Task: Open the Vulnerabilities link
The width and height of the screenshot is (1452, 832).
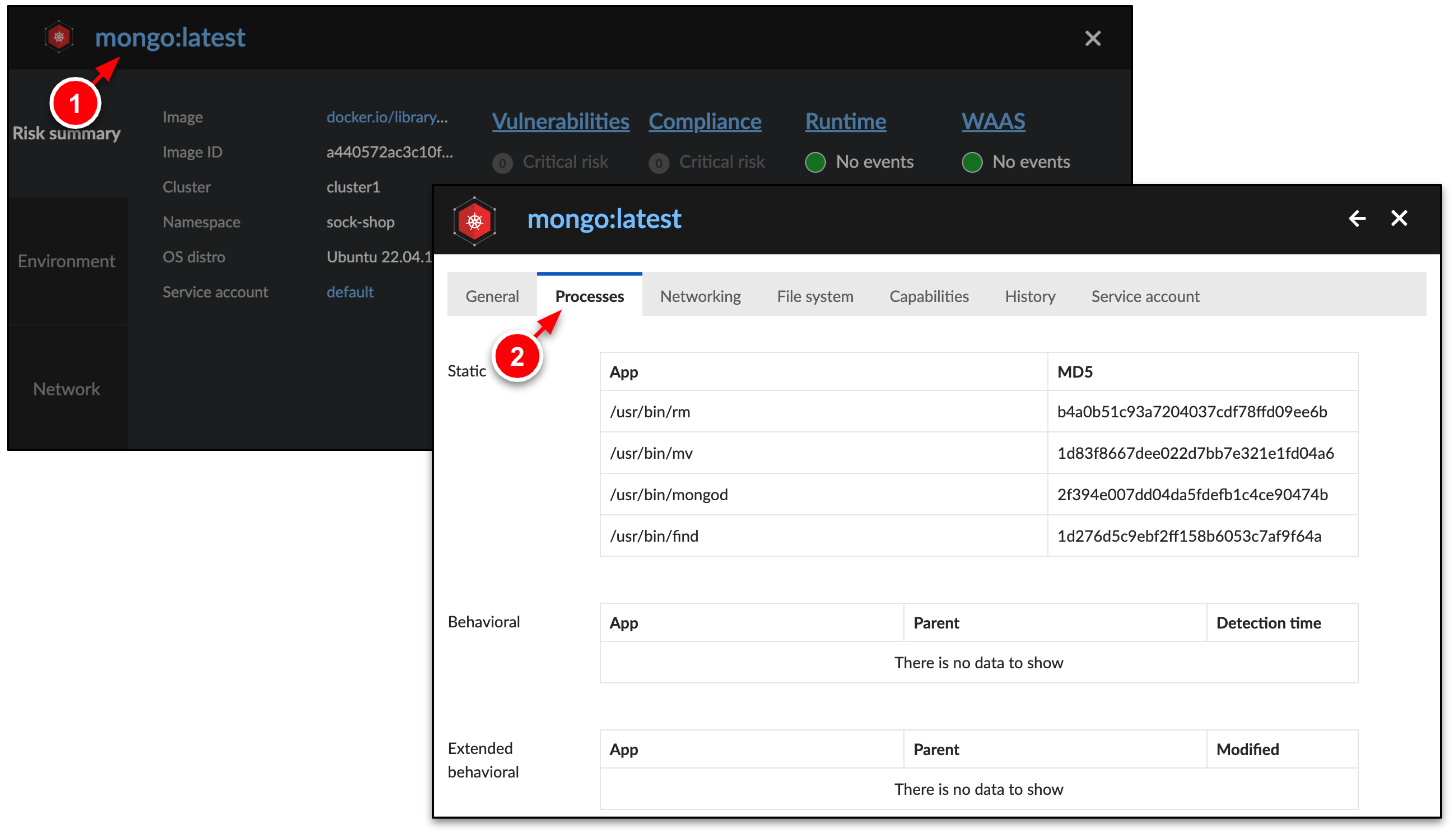Action: tap(560, 121)
